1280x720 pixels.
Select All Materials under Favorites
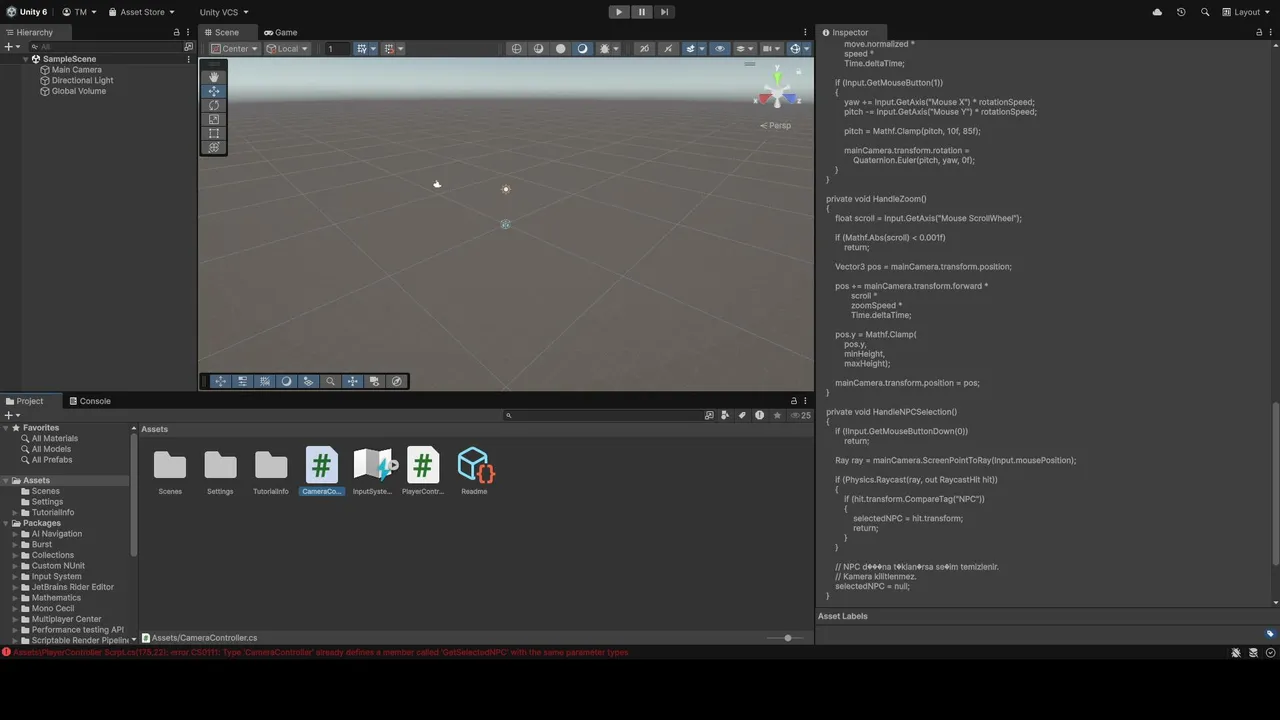point(54,438)
